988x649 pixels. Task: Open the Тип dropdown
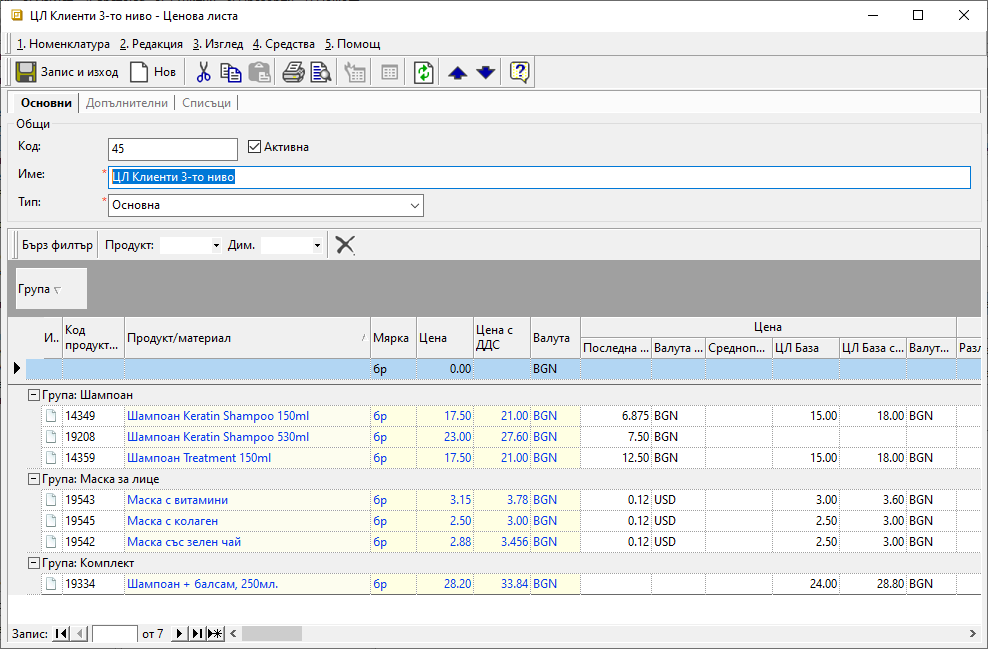point(415,205)
